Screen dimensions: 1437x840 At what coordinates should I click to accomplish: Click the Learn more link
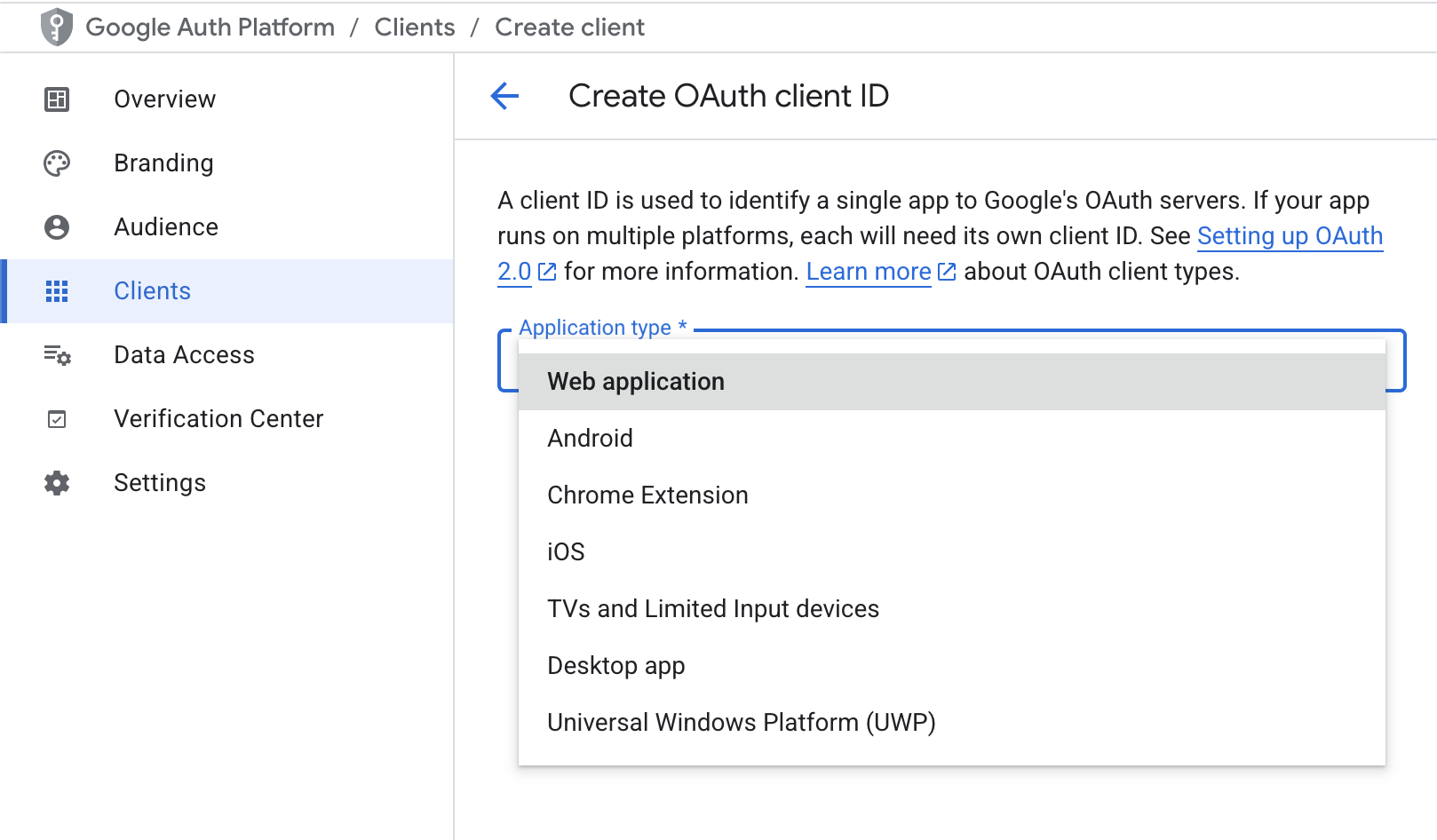867,272
